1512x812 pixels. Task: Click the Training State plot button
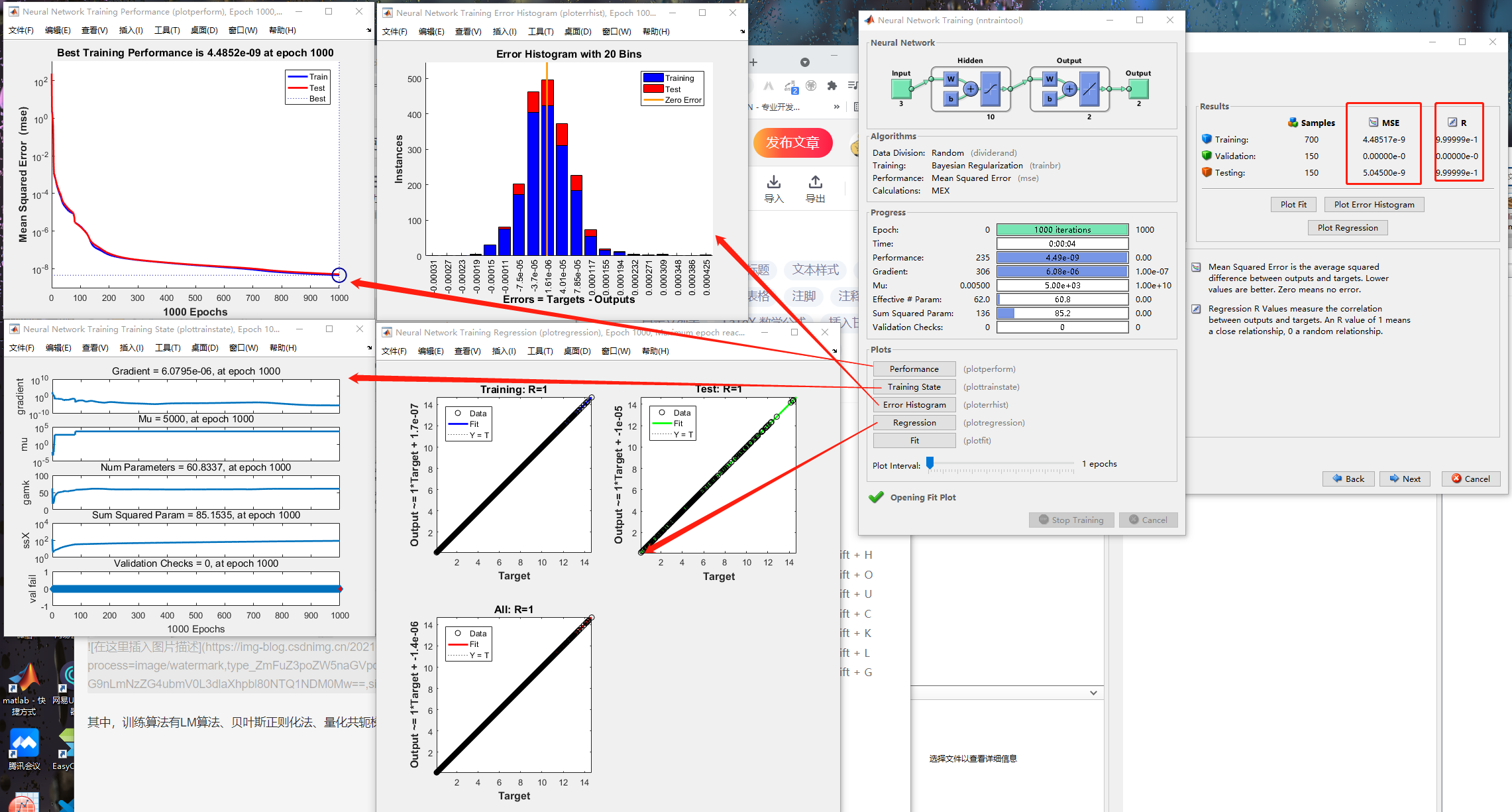914,387
